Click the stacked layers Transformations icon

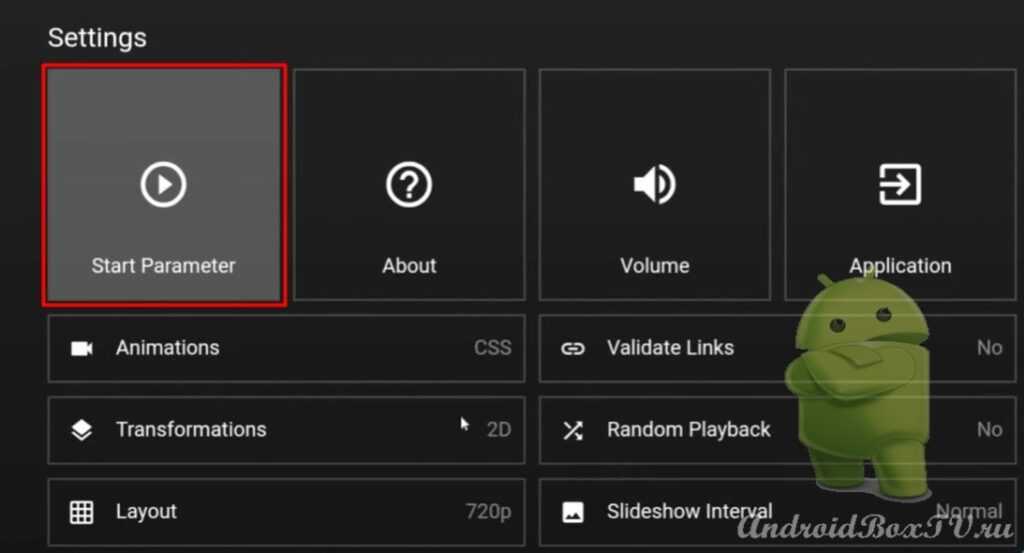click(81, 430)
